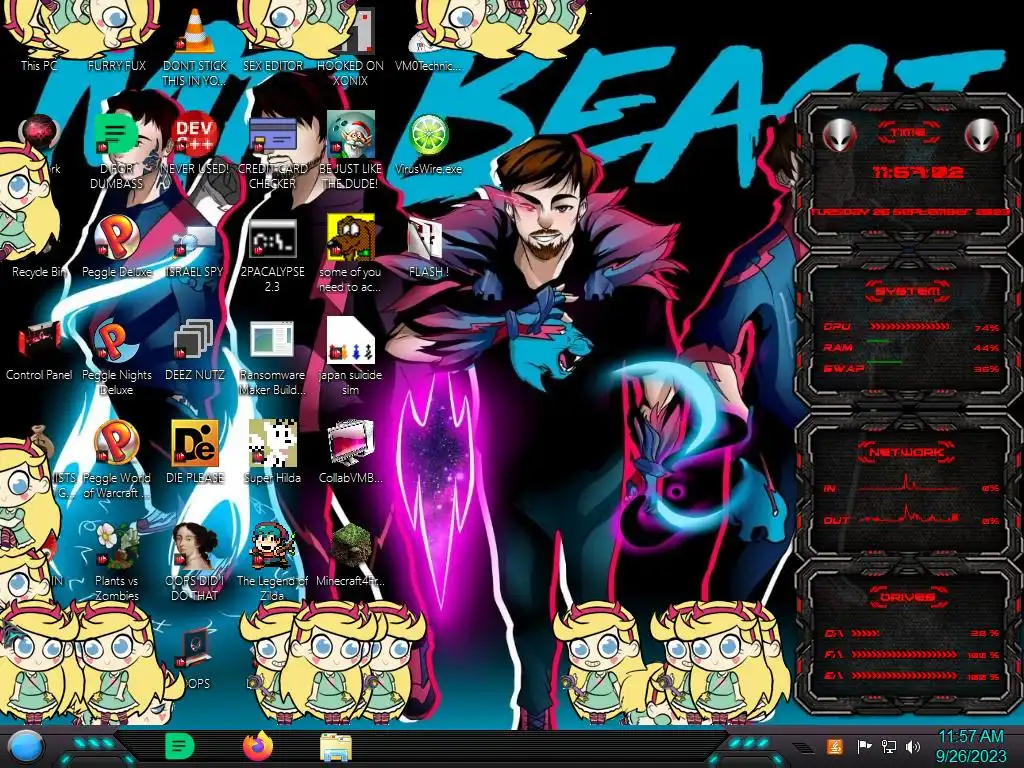Launch Peggle Nights Deluxe
Image resolution: width=1024 pixels, height=768 pixels.
[116, 358]
